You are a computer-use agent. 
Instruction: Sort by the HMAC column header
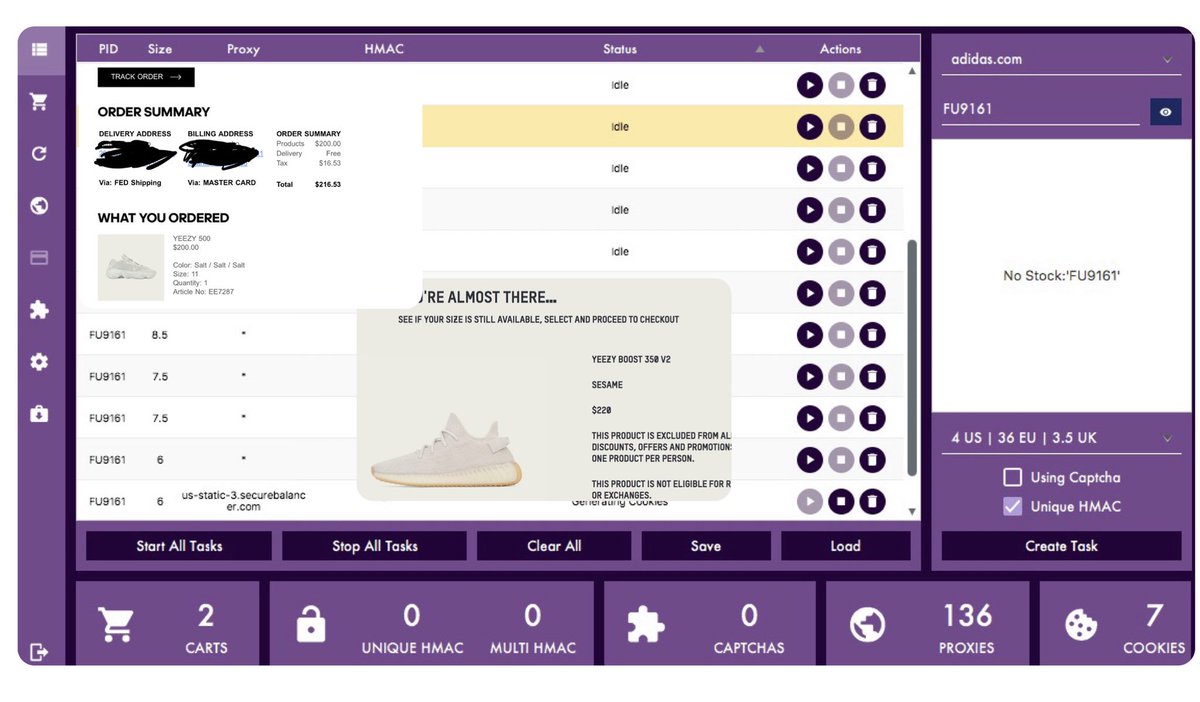tap(384, 49)
